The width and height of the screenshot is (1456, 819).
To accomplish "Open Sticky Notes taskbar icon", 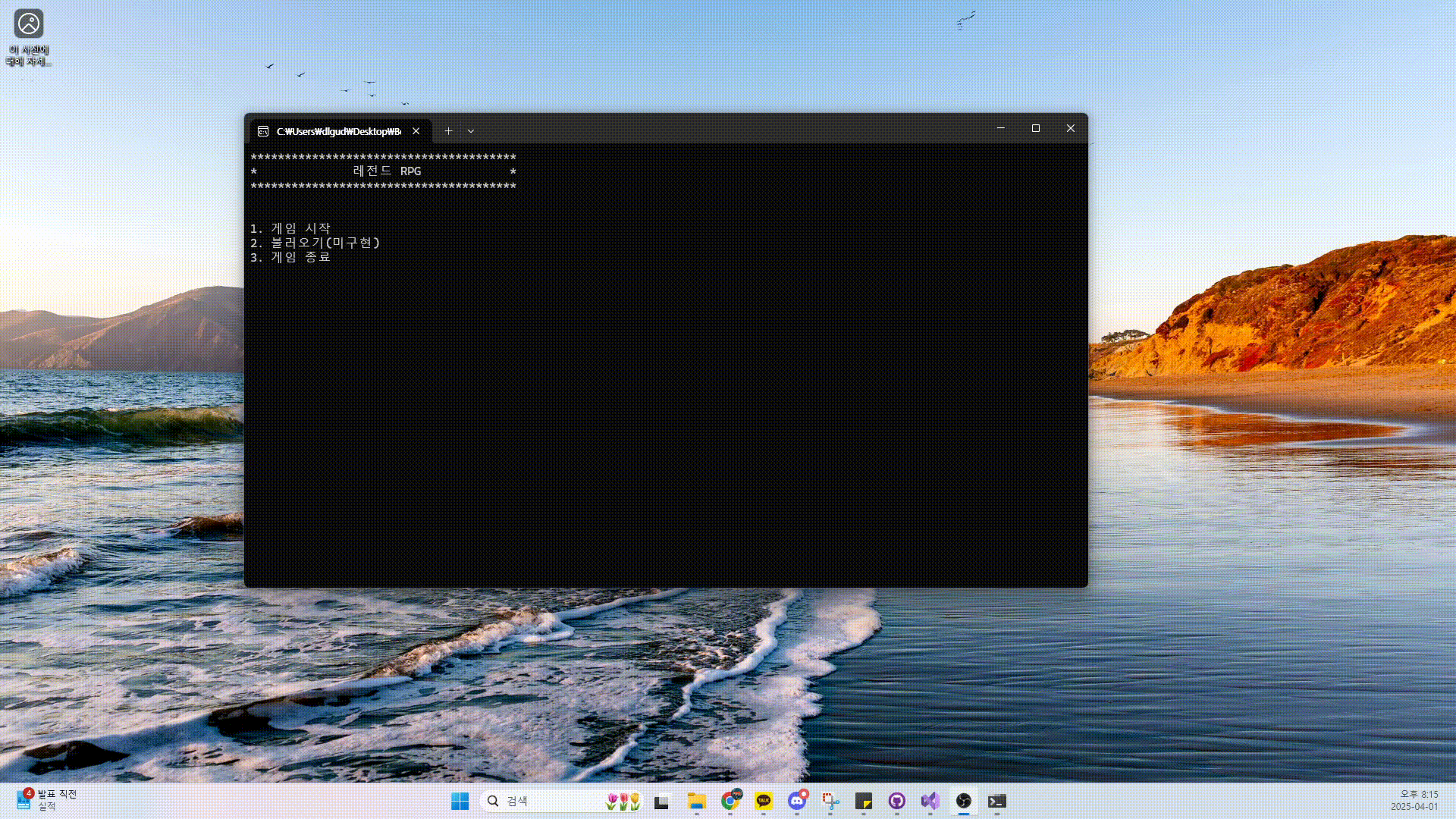I will [x=864, y=801].
